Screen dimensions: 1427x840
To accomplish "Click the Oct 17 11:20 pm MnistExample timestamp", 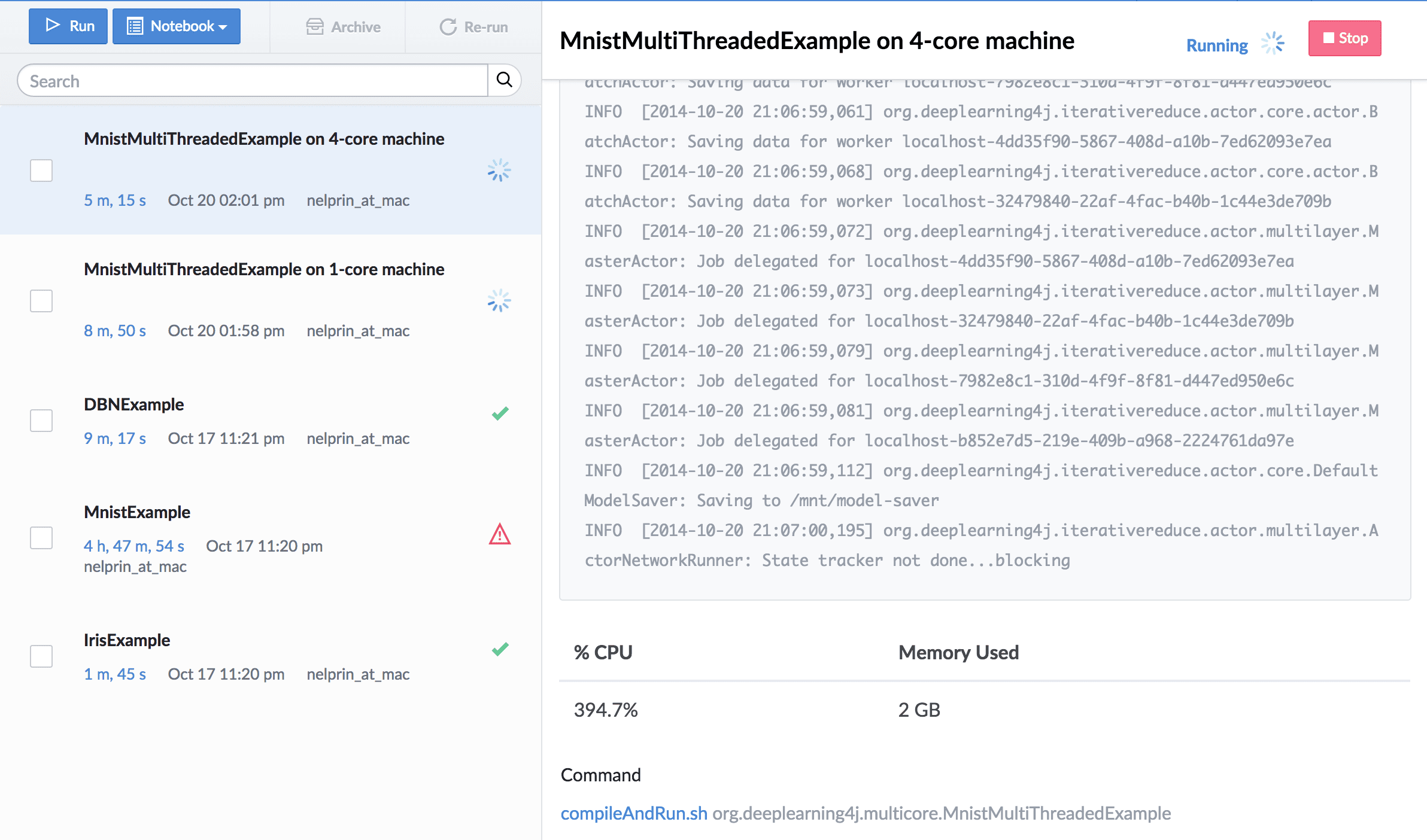I will pyautogui.click(x=265, y=546).
